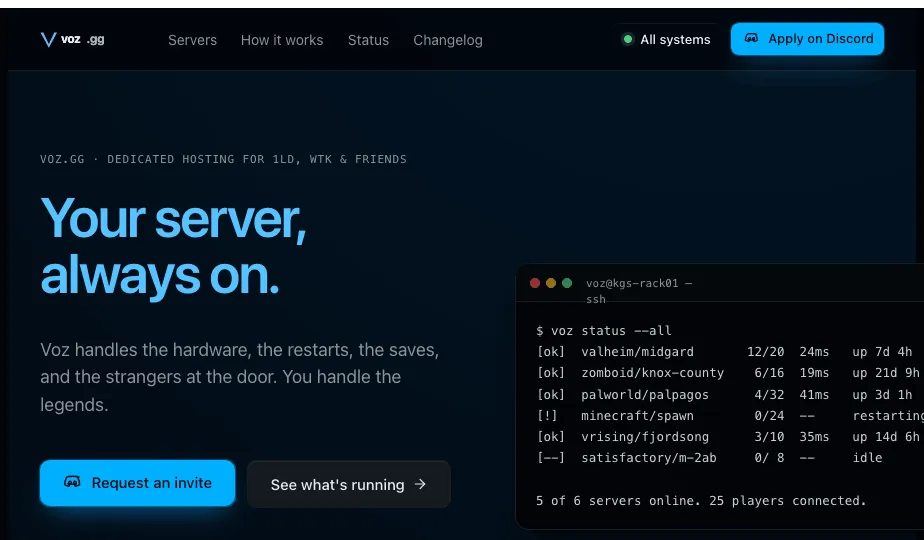This screenshot has height=540, width=924.
Task: Open the Servers nav item
Action: (x=192, y=40)
